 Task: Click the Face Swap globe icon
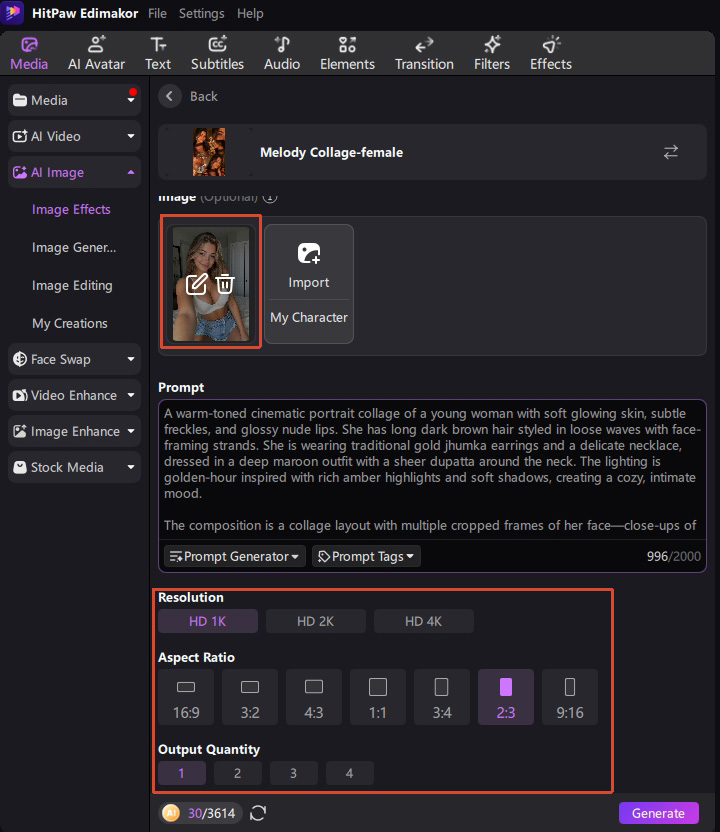coord(20,359)
